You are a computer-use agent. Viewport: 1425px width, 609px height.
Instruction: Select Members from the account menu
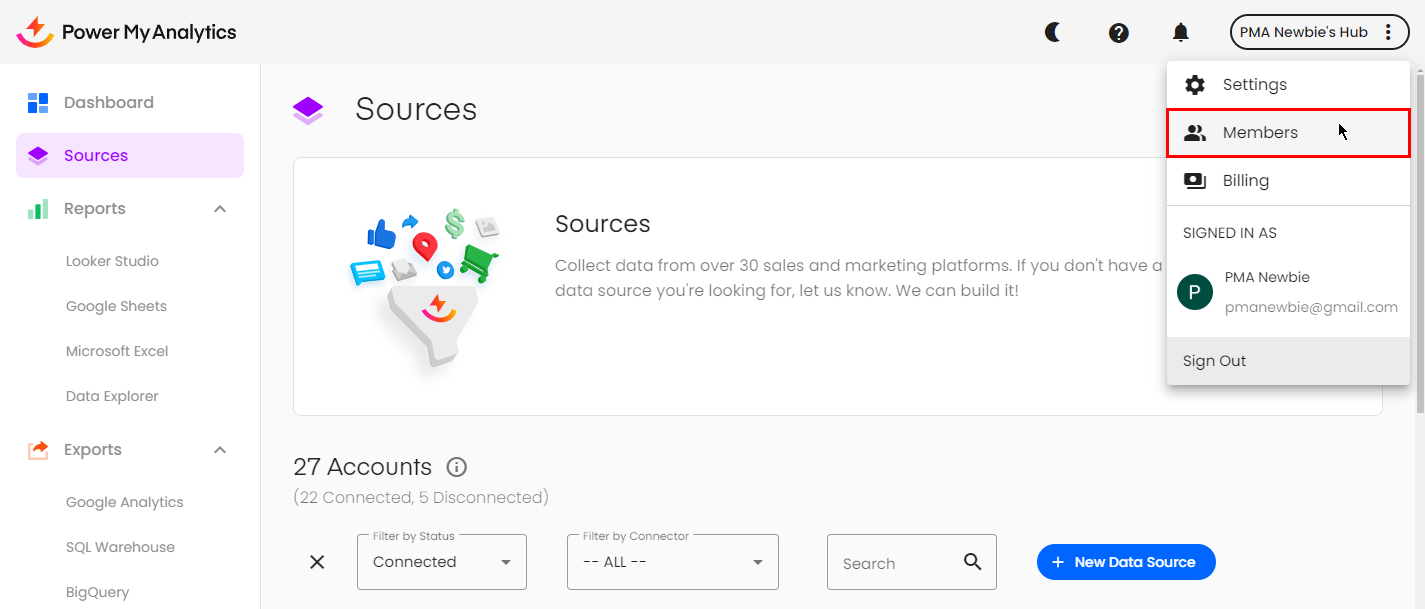(1260, 133)
